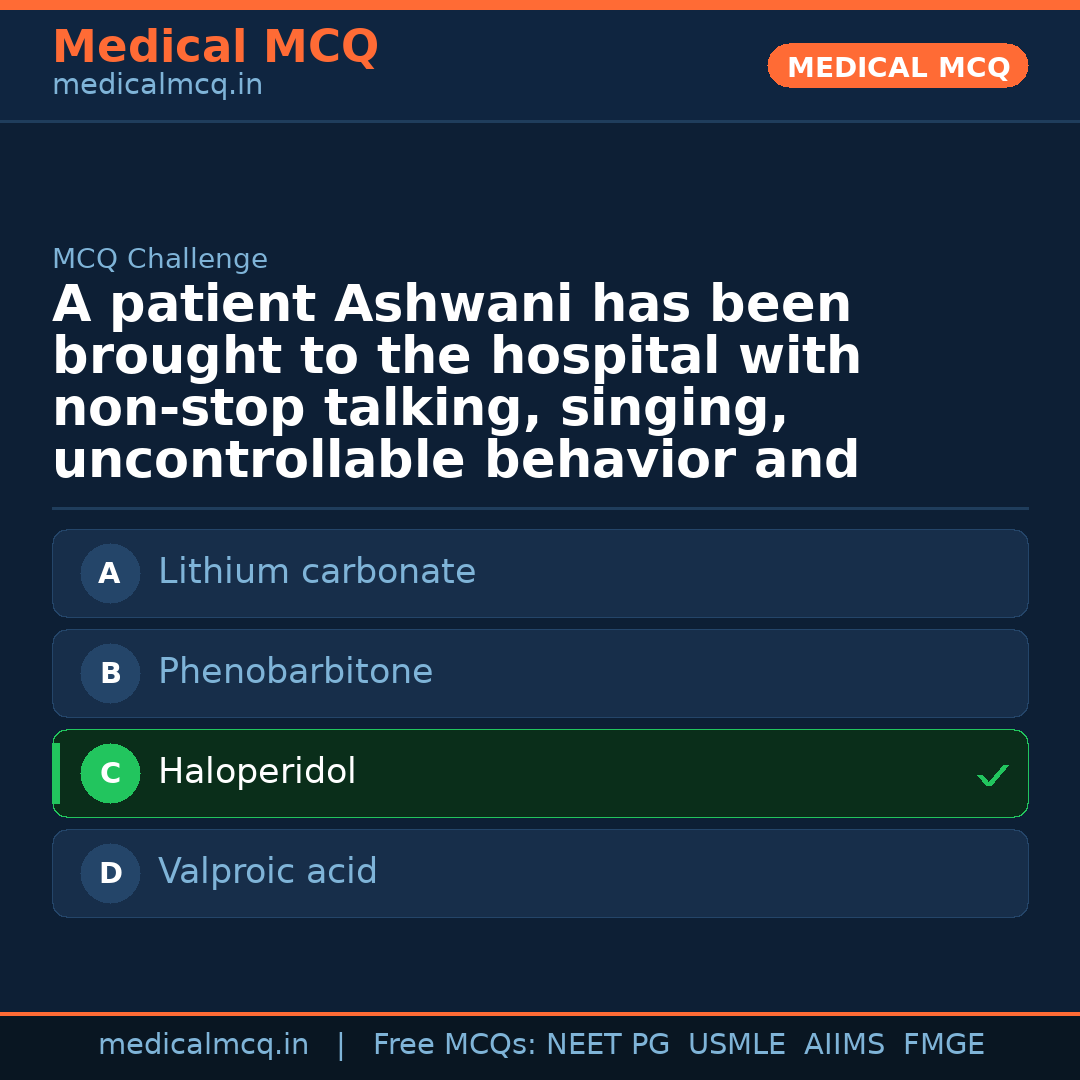1080x1080 pixels.
Task: Open the medicalmcq.in link under the logo
Action: click(x=157, y=84)
